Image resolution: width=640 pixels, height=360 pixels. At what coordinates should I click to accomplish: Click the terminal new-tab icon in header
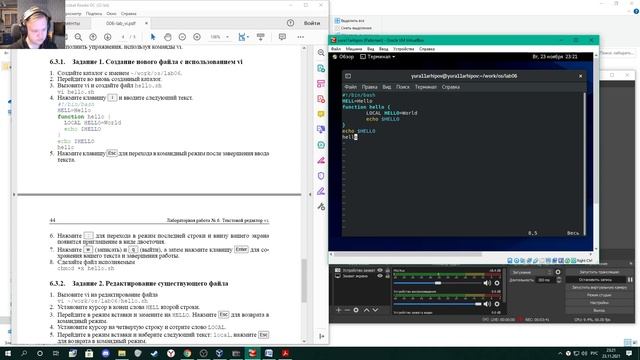click(x=348, y=76)
